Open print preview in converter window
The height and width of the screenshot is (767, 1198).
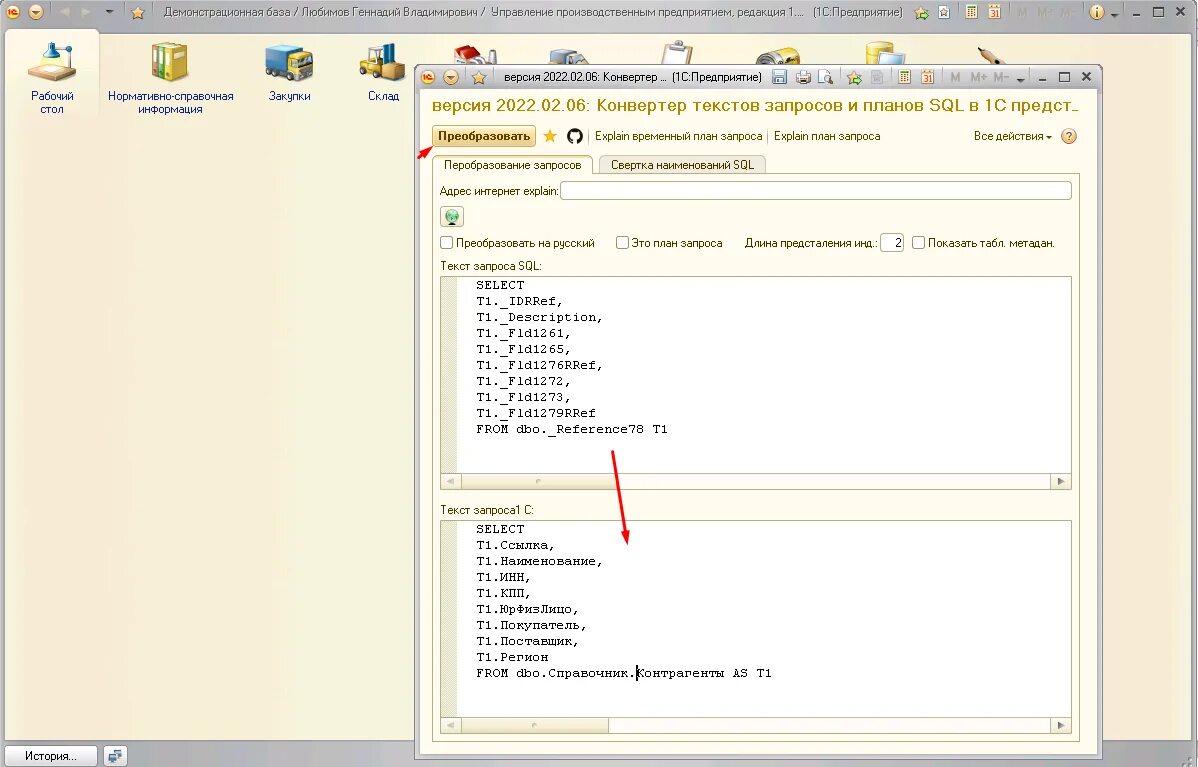click(825, 77)
